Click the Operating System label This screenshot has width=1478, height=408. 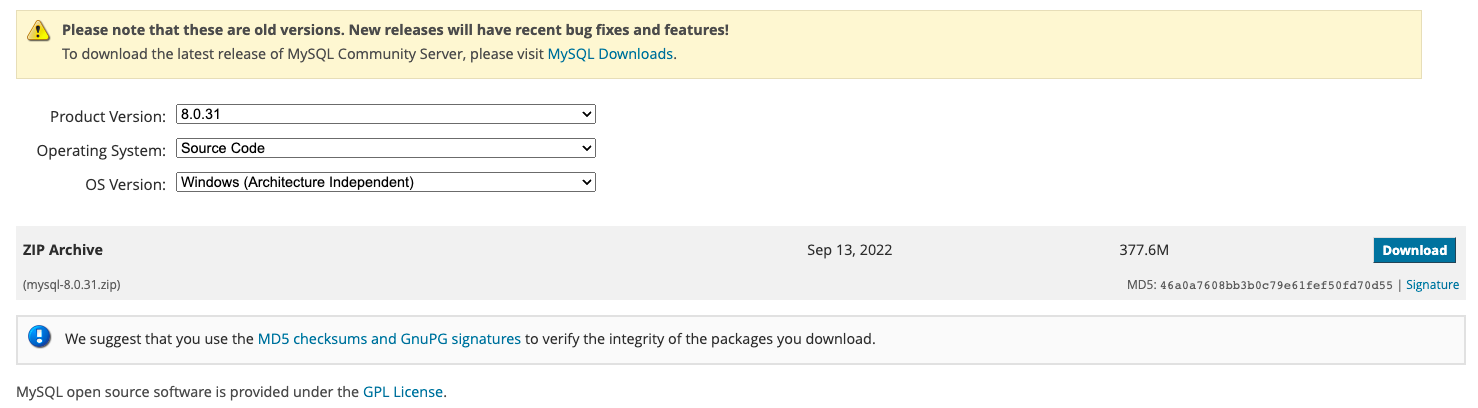tap(101, 151)
